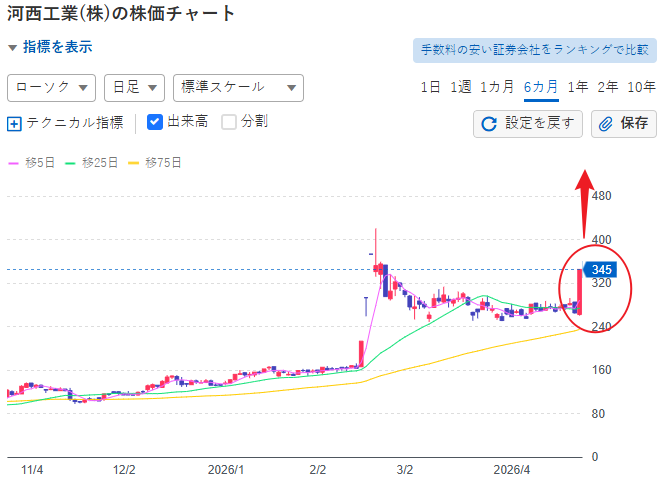Expand the 指標を表示 disclosure triangle

[13, 48]
